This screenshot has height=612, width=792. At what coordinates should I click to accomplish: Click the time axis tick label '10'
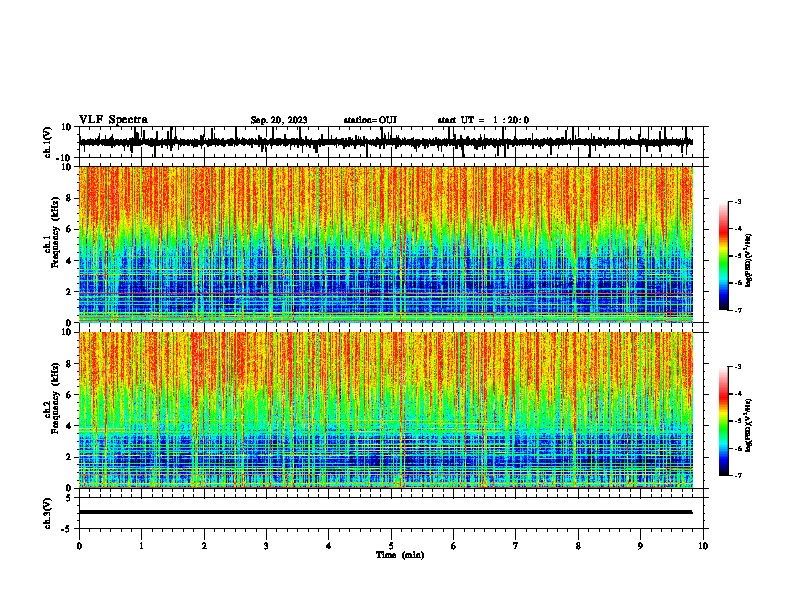[x=703, y=546]
